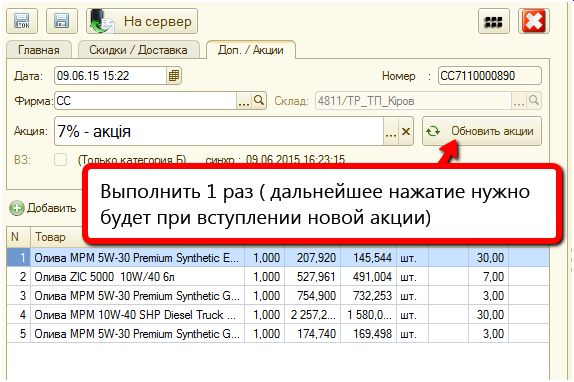Screen dimensions: 574x382
Task: Click the 'Дата' input field
Action: tap(111, 76)
